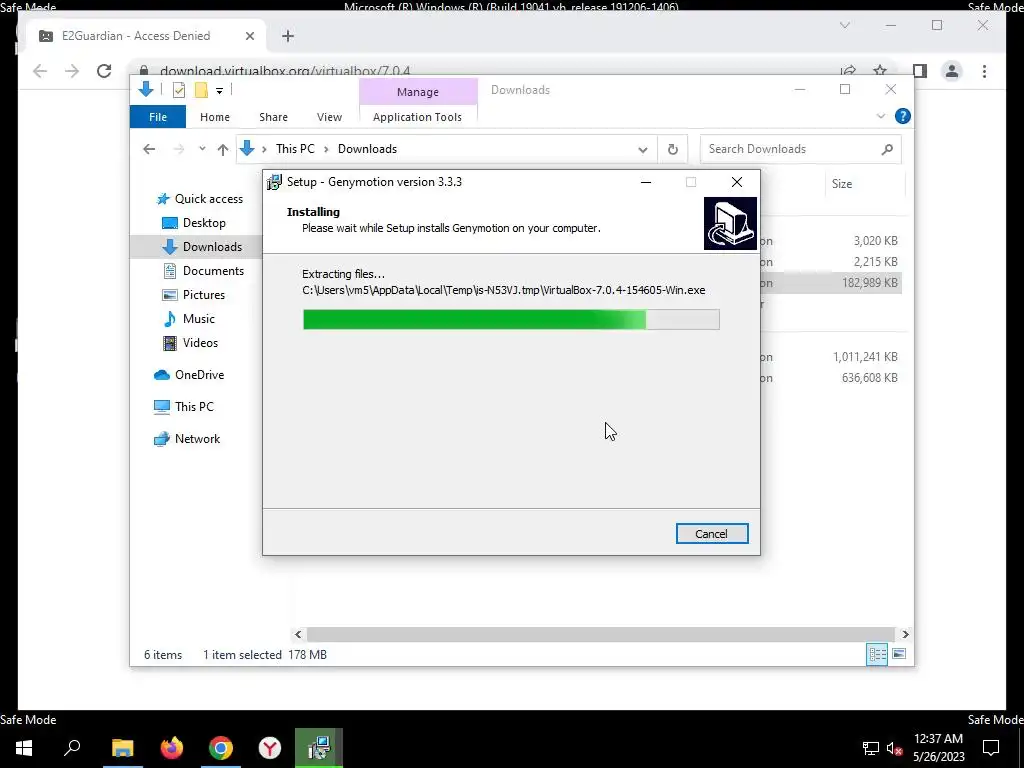The width and height of the screenshot is (1024, 768).
Task: Customize the Quick Access Toolbar dropdown
Action: click(219, 91)
